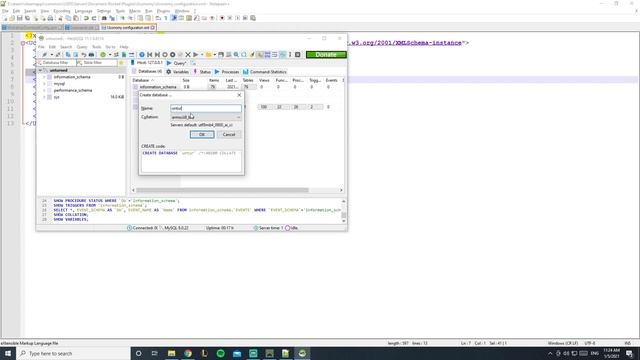This screenshot has height=360, width=640.
Task: Open Chrome from the taskbar
Action: coord(188,353)
